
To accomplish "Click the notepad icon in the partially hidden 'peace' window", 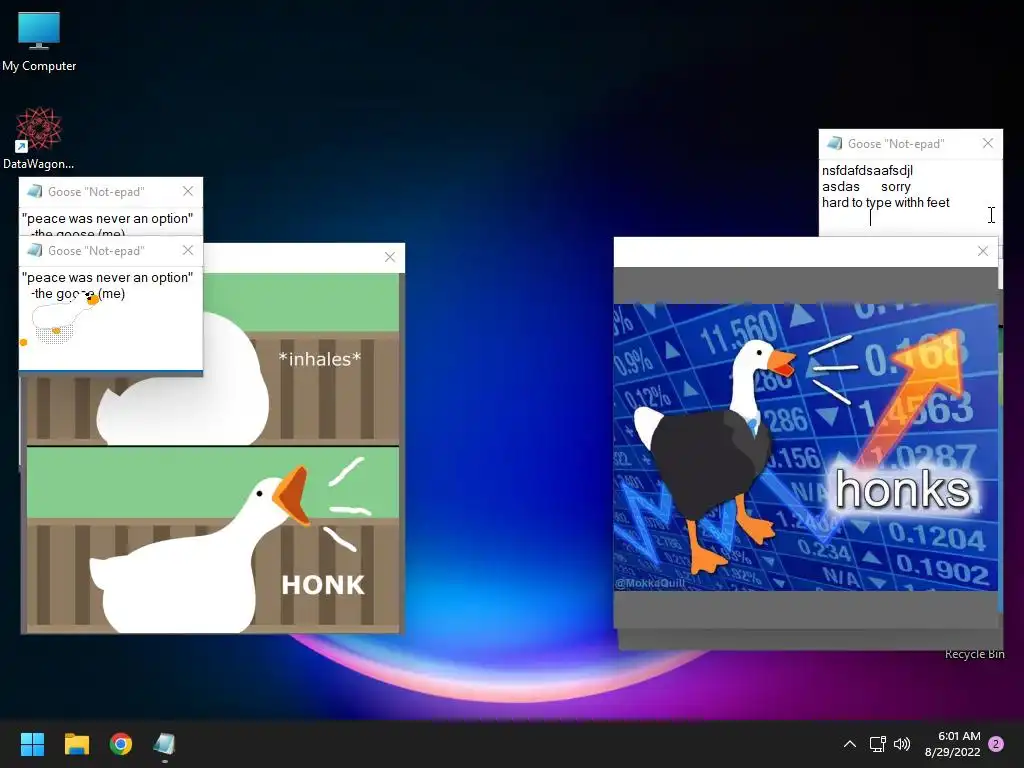I will tap(35, 191).
